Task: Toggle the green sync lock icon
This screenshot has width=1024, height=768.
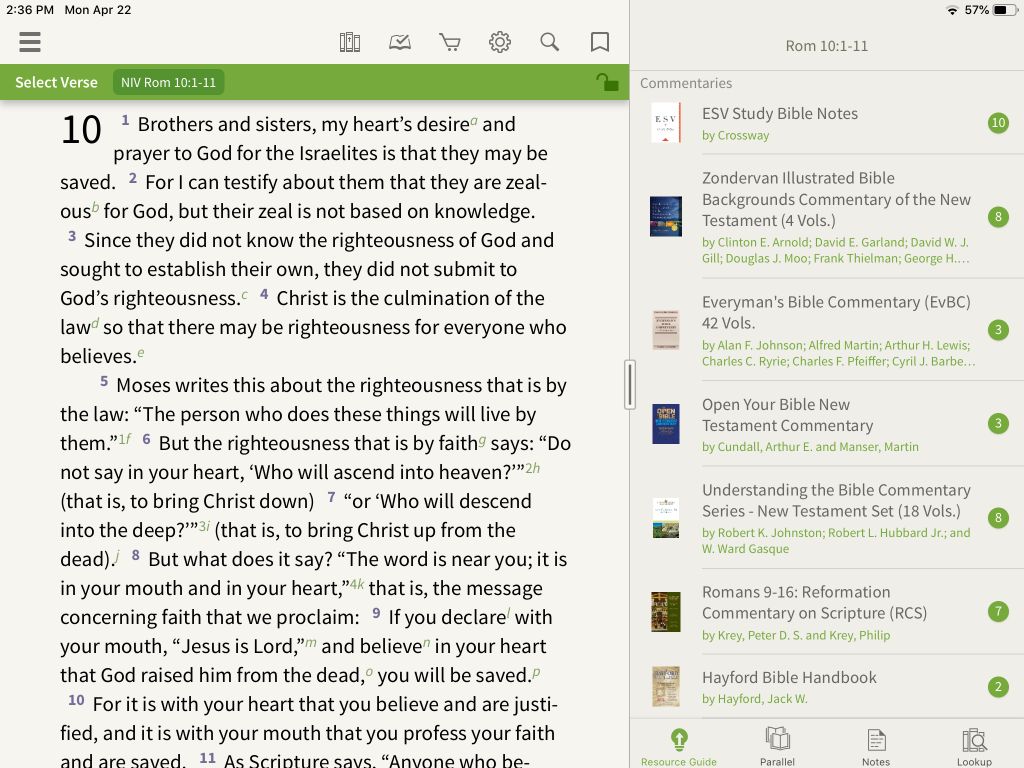Action: (607, 82)
